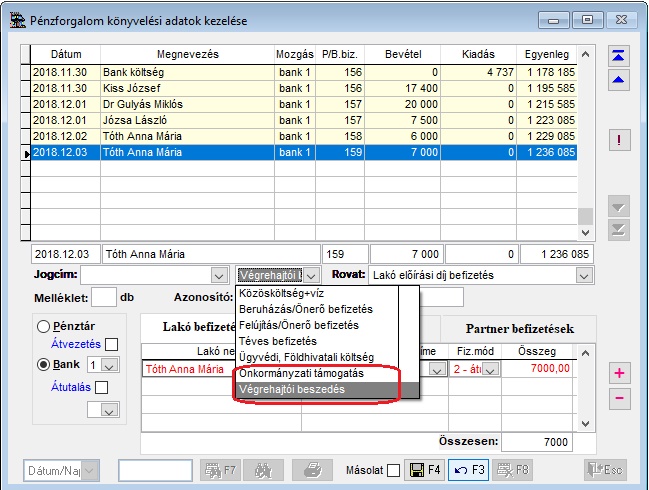Click the red minus remove-row button
The width and height of the screenshot is (649, 490).
pos(619,399)
